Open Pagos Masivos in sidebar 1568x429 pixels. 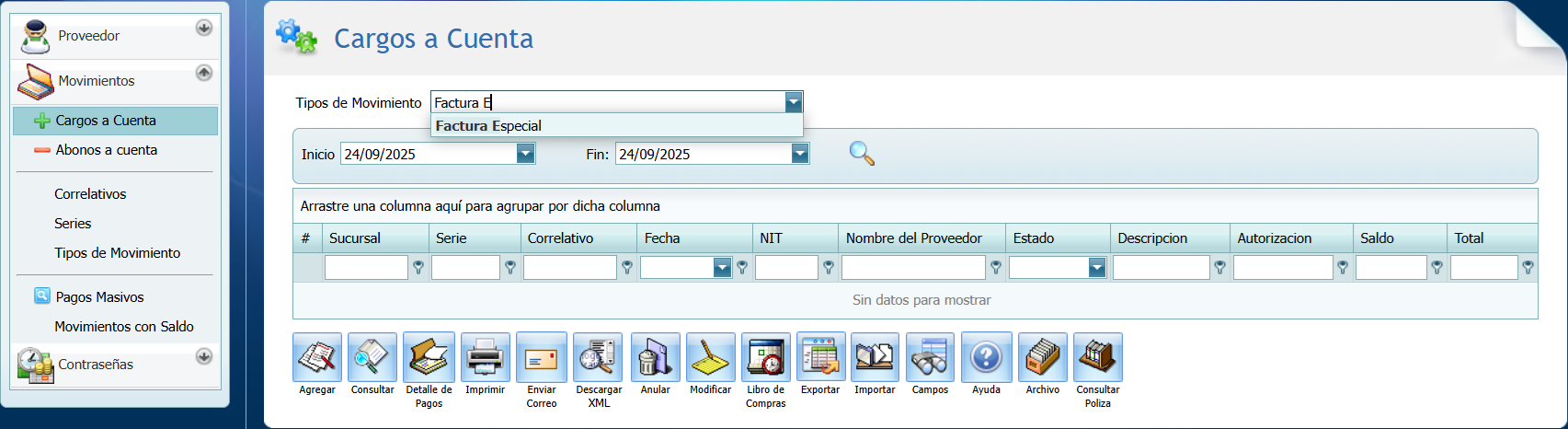pyautogui.click(x=99, y=297)
